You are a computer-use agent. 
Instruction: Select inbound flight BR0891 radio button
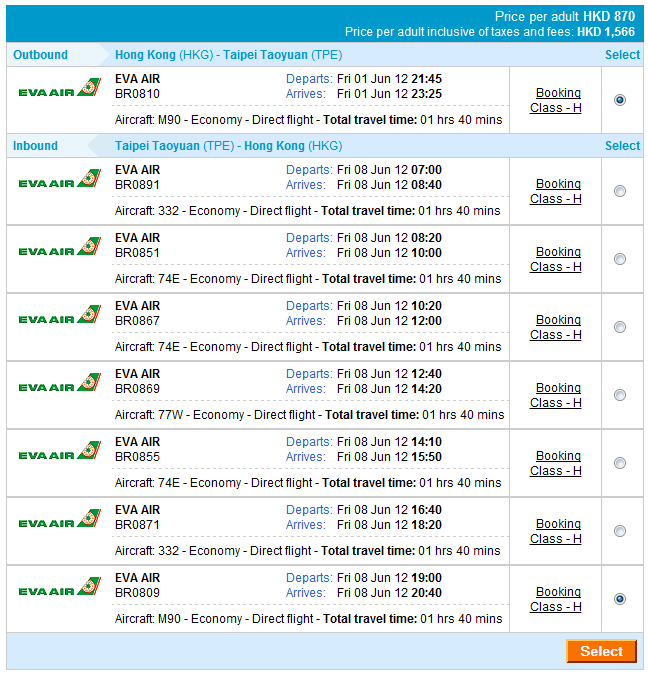pyautogui.click(x=620, y=191)
